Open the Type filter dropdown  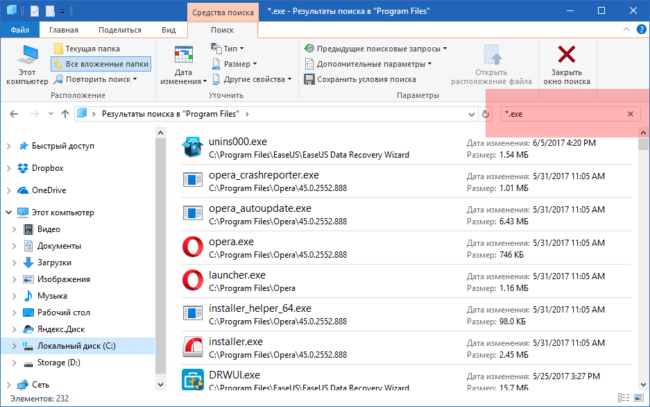click(x=228, y=48)
